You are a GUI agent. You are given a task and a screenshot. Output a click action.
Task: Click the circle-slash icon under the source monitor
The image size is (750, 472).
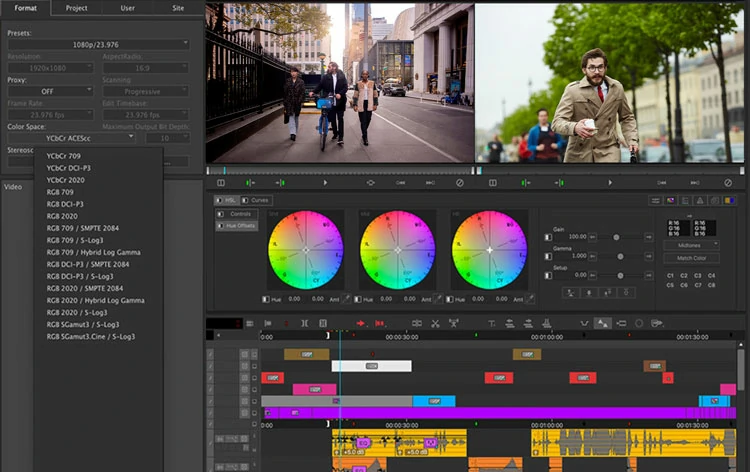pos(459,183)
